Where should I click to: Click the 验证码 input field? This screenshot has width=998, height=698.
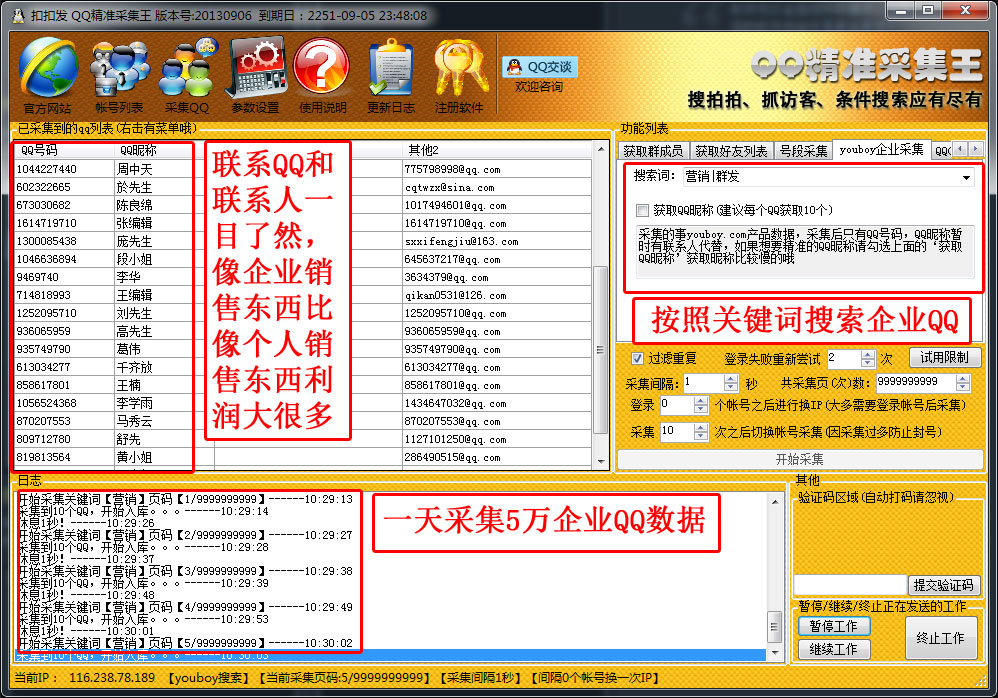click(850, 585)
